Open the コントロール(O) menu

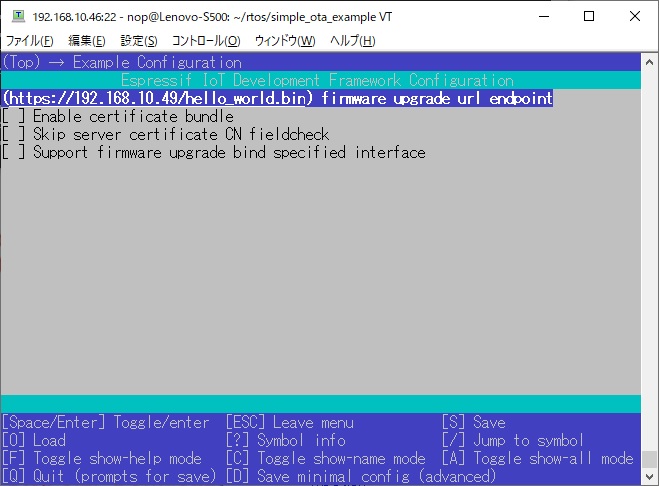point(206,41)
